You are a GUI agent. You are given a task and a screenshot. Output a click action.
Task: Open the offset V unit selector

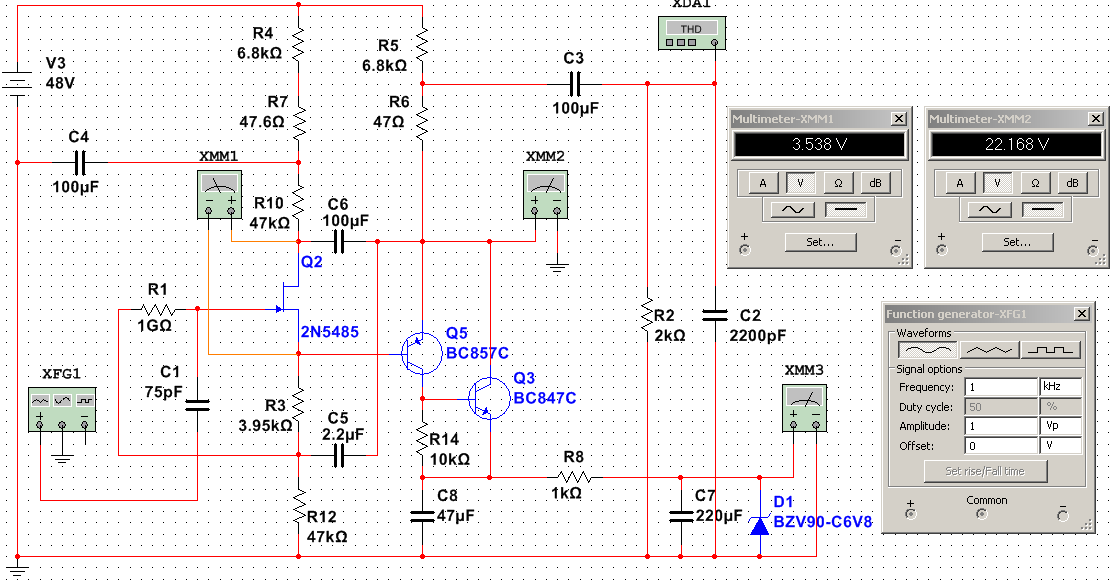(1060, 446)
